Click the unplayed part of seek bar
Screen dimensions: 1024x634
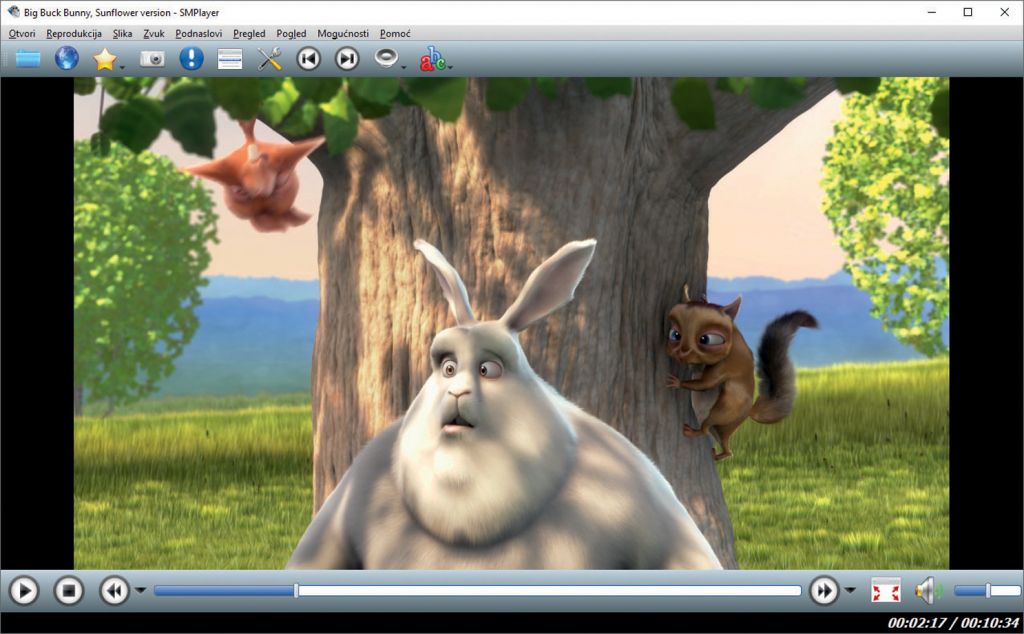[550, 590]
